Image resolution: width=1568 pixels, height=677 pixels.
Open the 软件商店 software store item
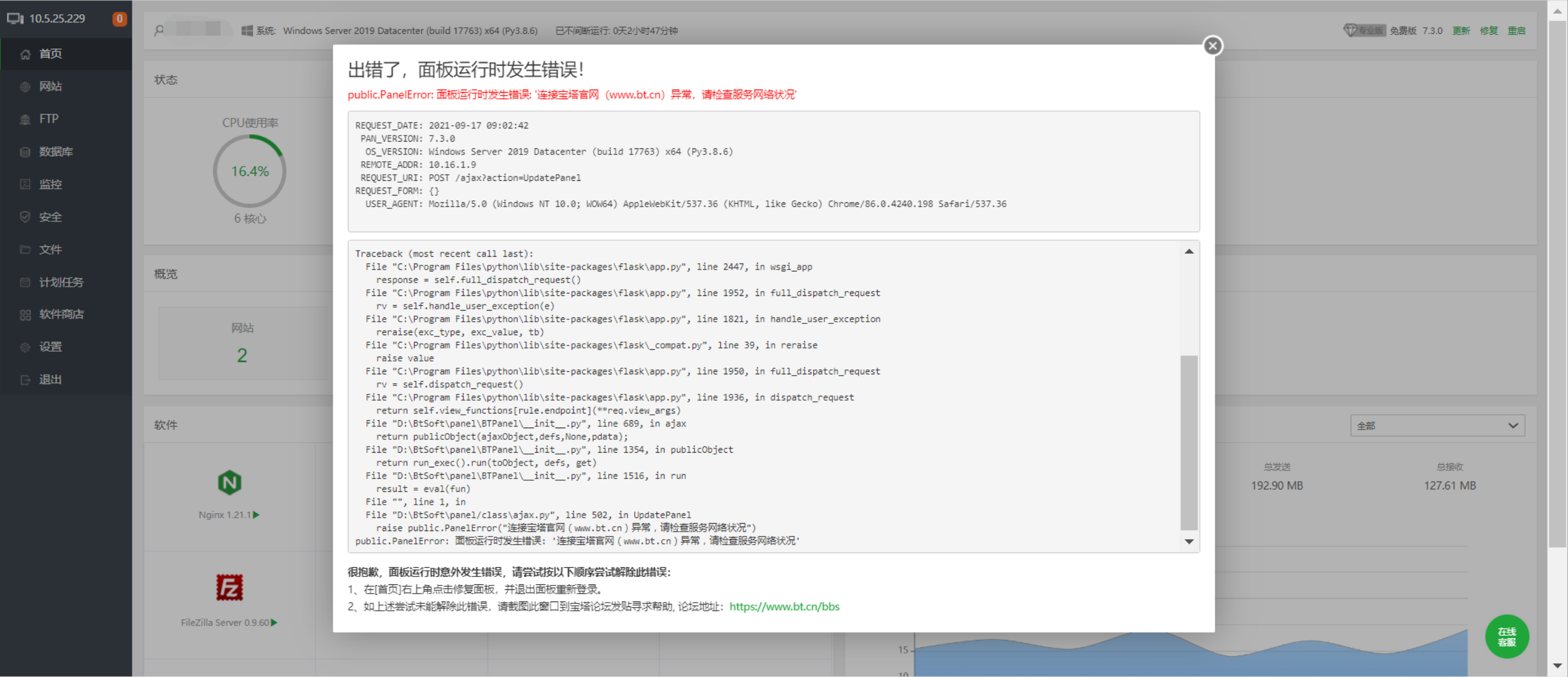pos(66,314)
